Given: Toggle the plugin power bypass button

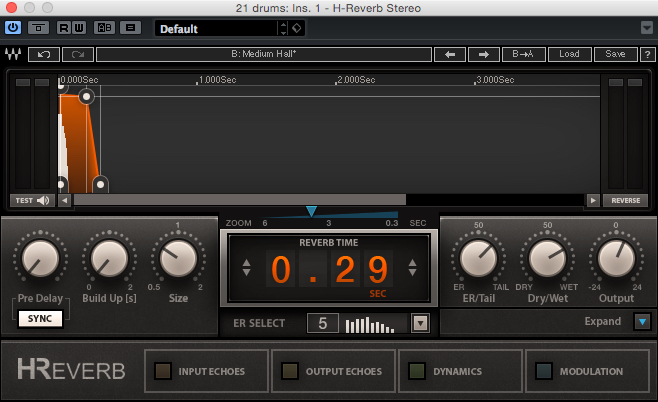Looking at the screenshot, I should [13, 28].
